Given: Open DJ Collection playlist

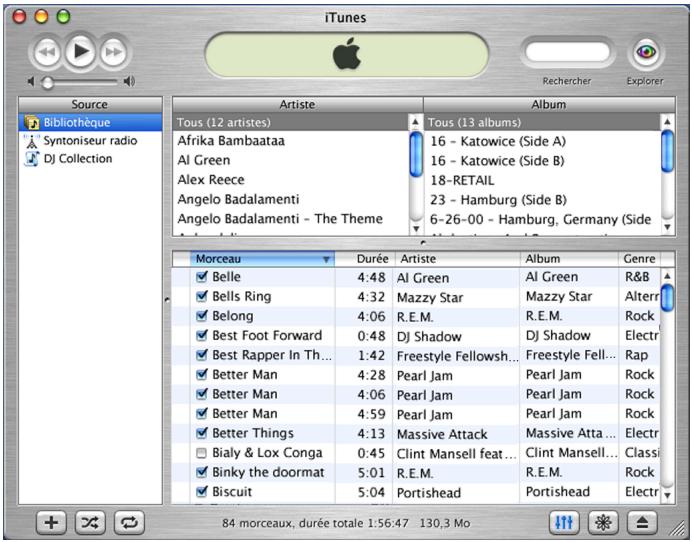Looking at the screenshot, I should (x=90, y=159).
